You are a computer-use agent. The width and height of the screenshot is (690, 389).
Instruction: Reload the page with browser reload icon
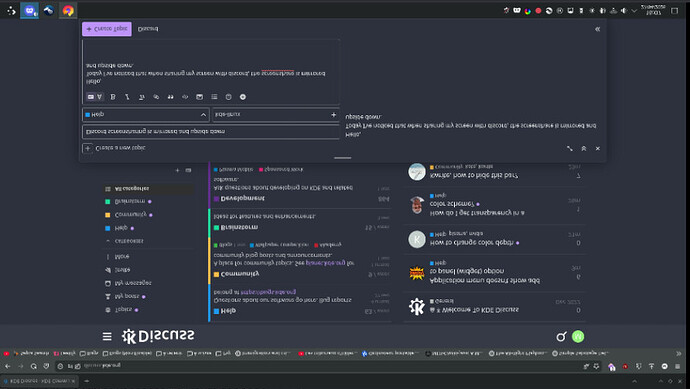coord(33,366)
